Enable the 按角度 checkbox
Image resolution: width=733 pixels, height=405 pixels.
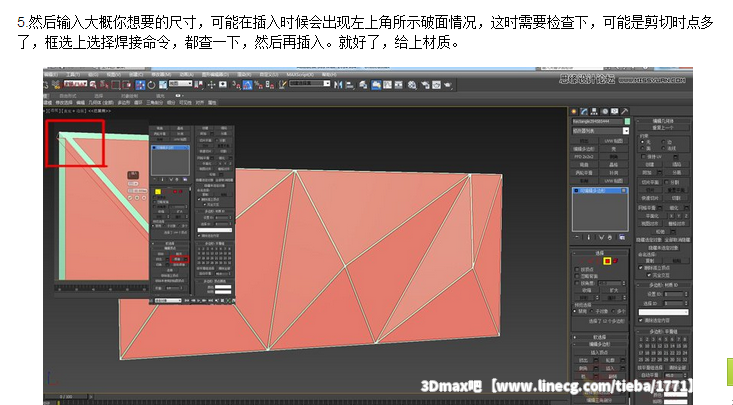click(x=576, y=283)
